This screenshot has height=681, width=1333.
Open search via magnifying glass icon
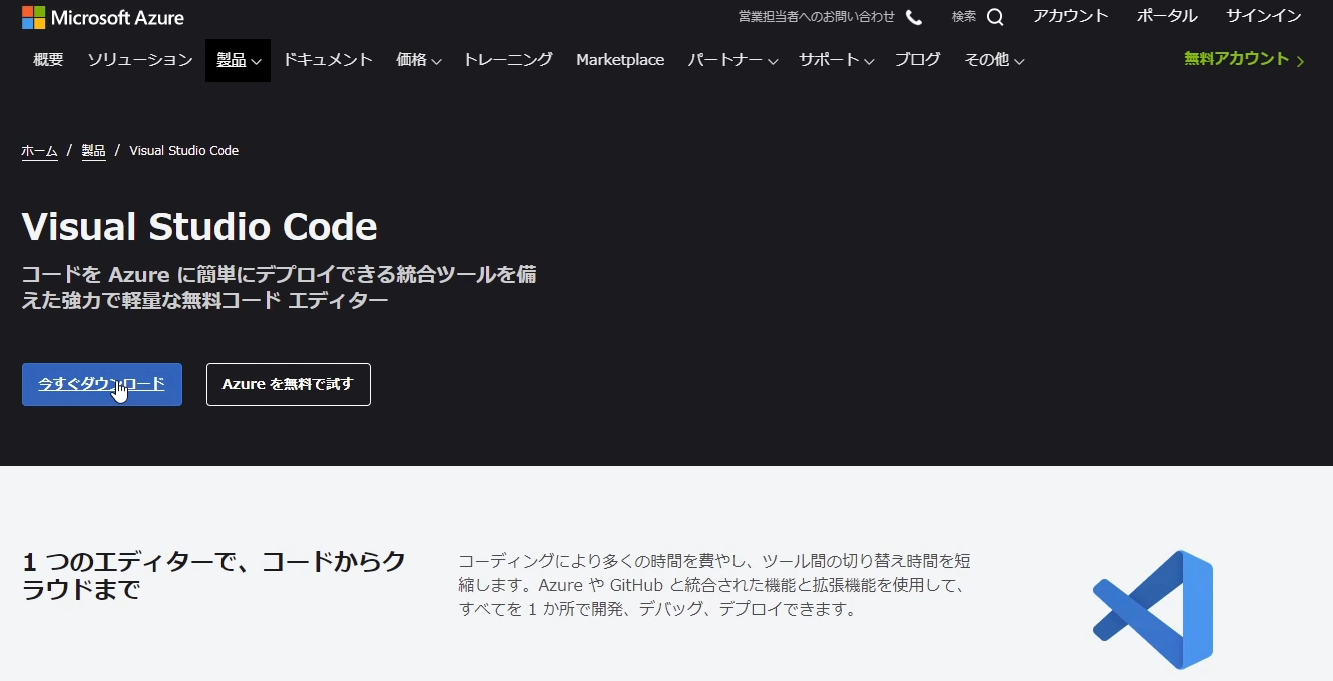pos(995,17)
